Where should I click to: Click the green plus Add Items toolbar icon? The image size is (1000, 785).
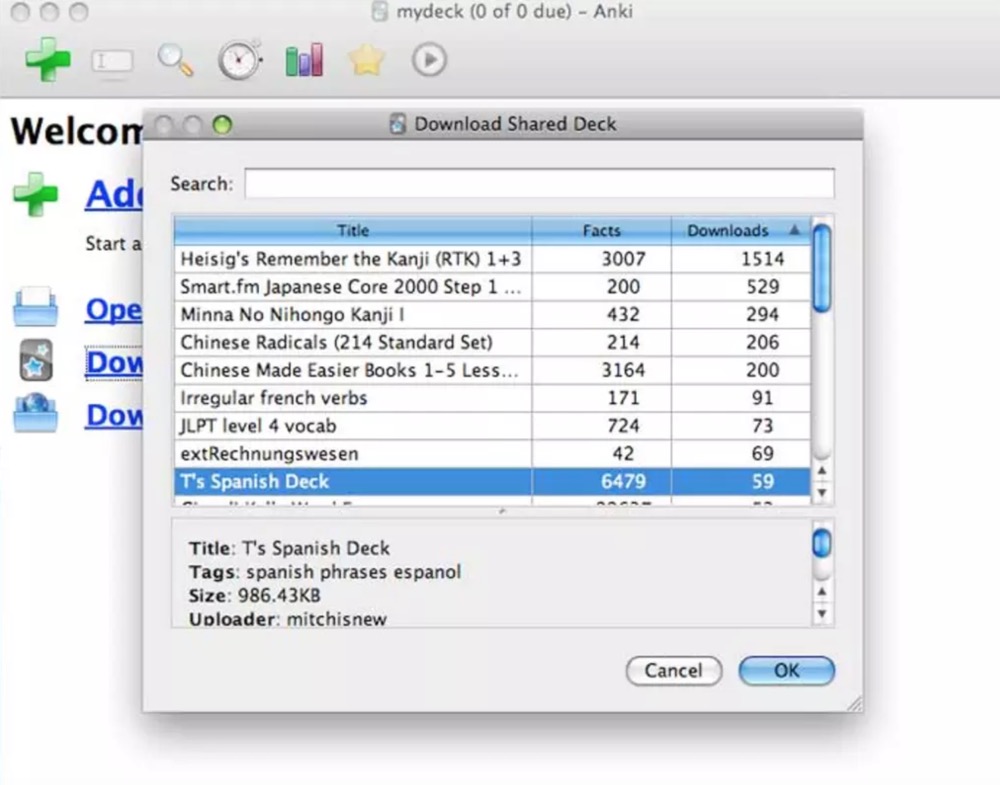[48, 60]
